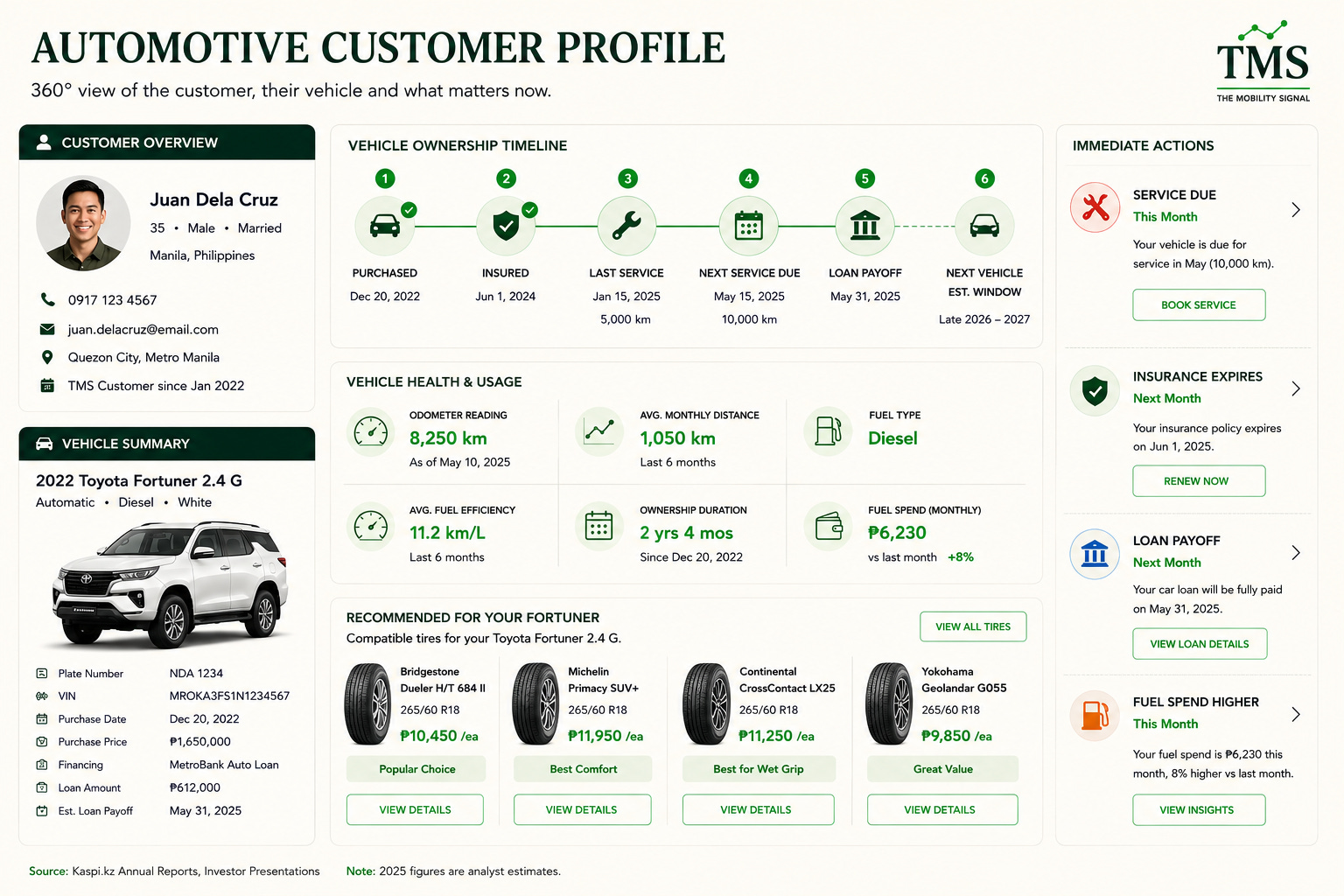The image size is (1344, 896).
Task: Click the Insured step green checkmark badge
Action: pos(529,210)
